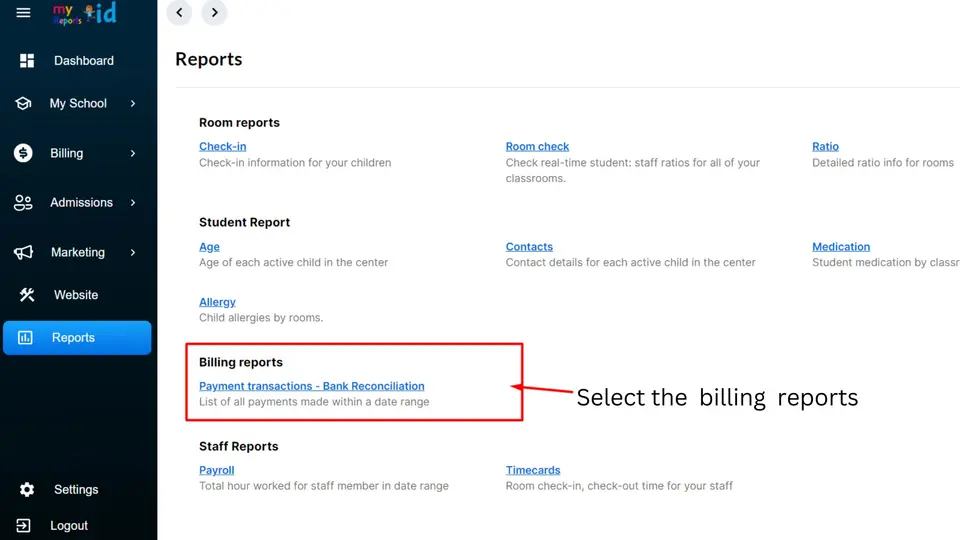Expand the Billing submenu chevron
The width and height of the screenshot is (960, 540).
(133, 153)
